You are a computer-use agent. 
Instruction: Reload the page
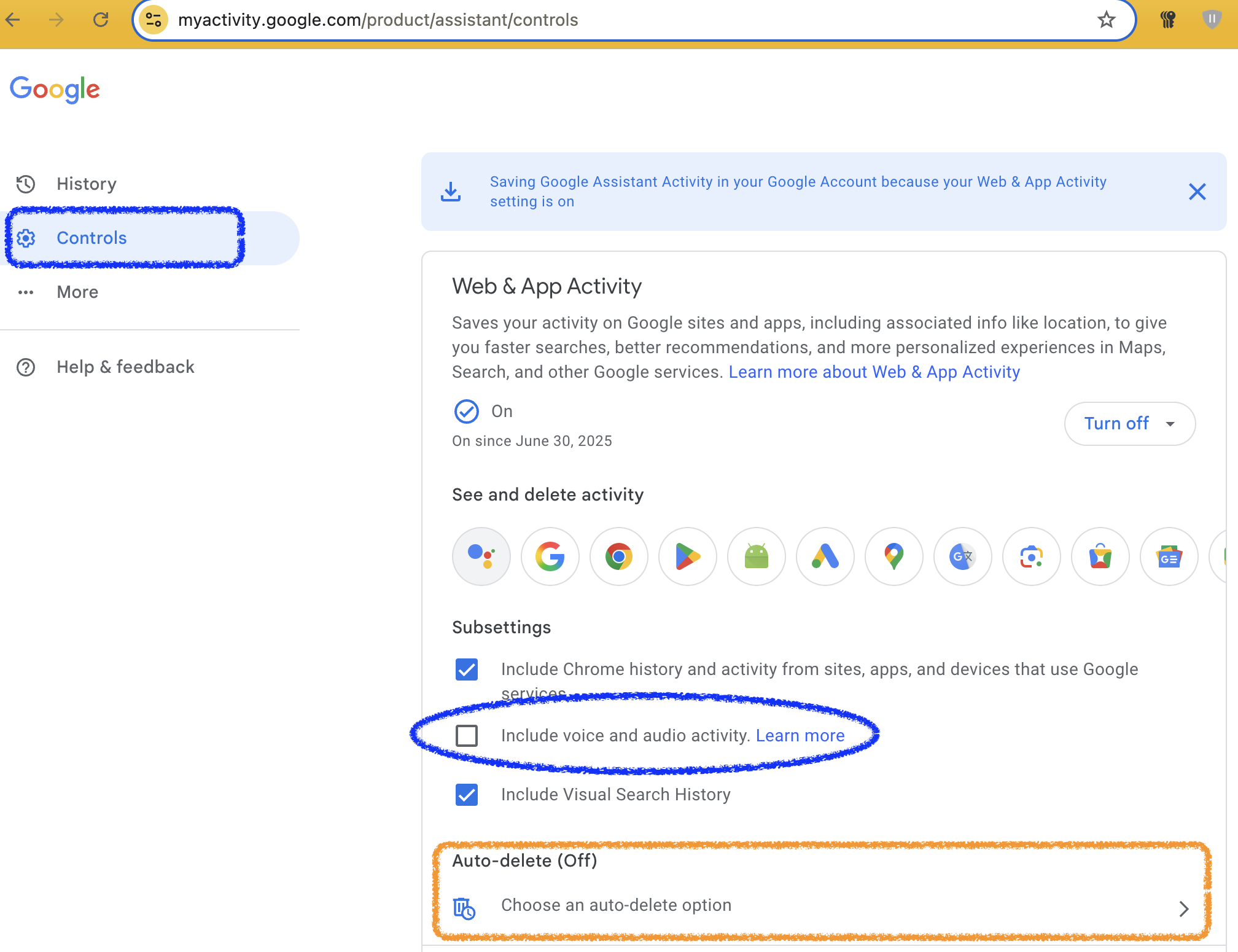click(x=101, y=20)
